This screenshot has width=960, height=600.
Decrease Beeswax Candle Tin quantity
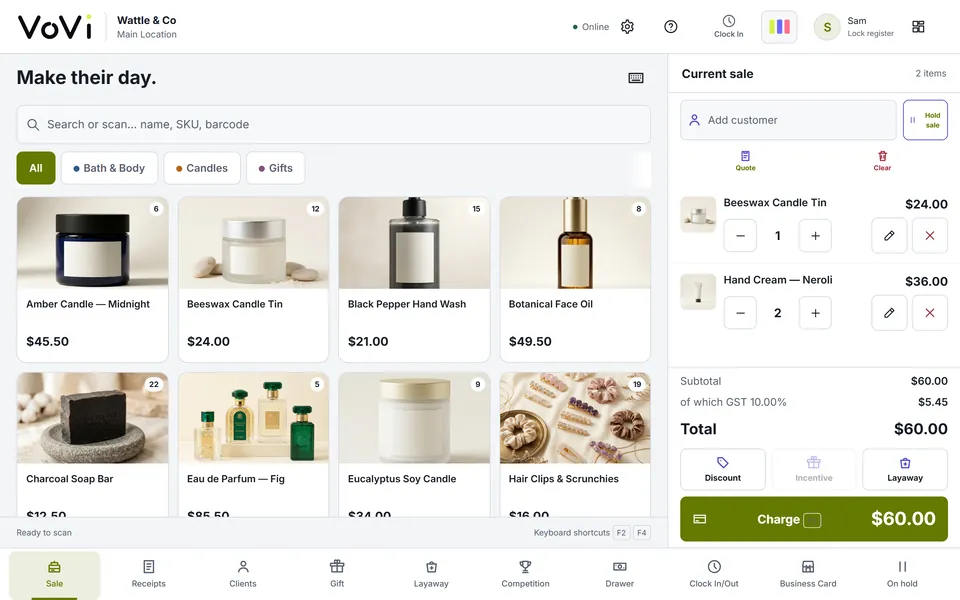point(740,236)
